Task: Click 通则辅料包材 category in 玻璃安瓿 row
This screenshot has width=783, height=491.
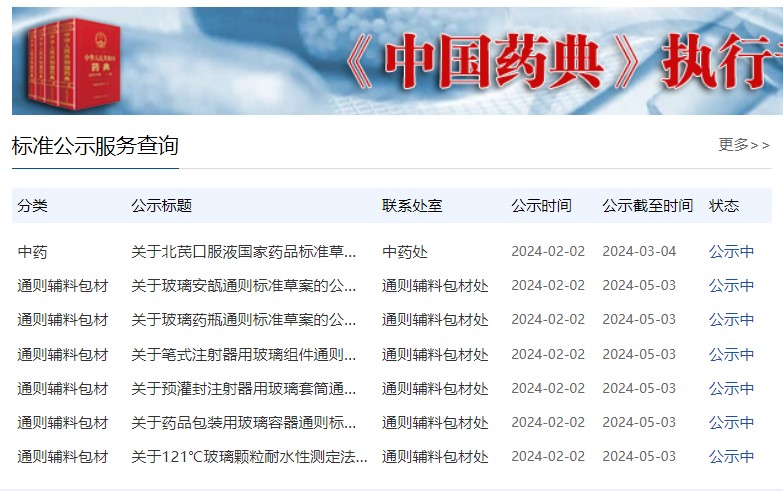Action: (63, 286)
